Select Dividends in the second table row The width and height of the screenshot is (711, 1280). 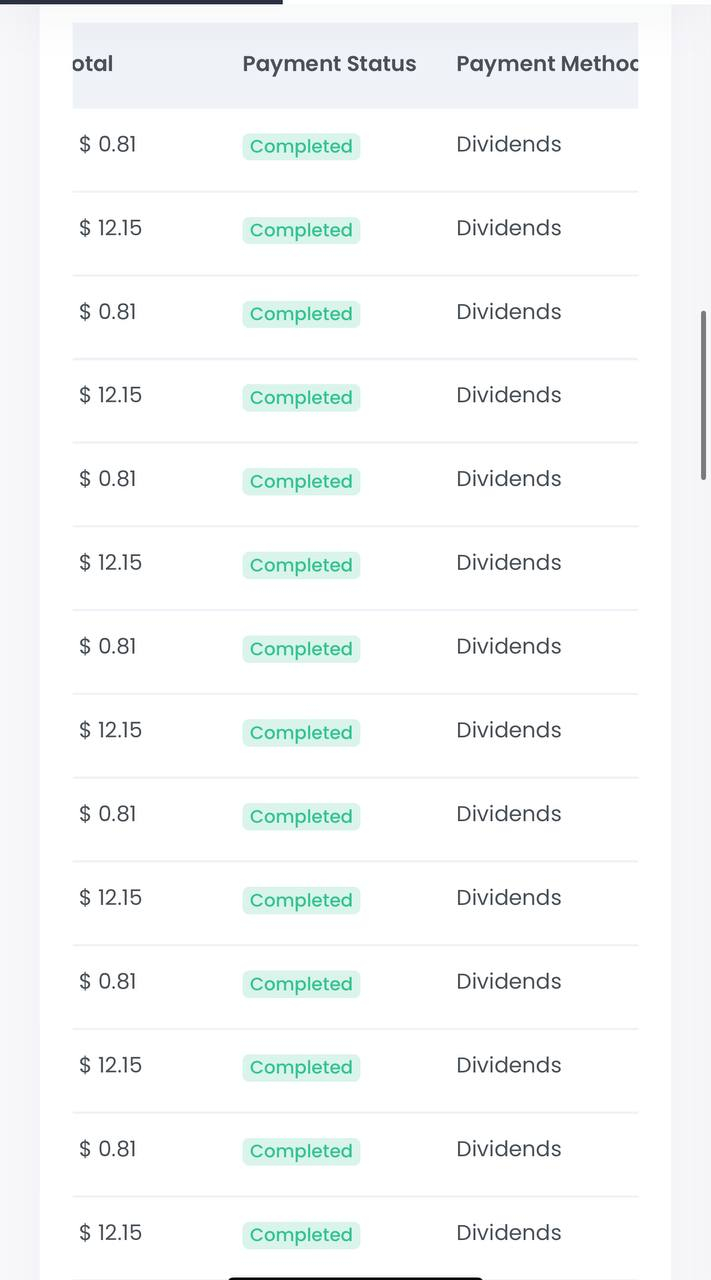coord(509,228)
